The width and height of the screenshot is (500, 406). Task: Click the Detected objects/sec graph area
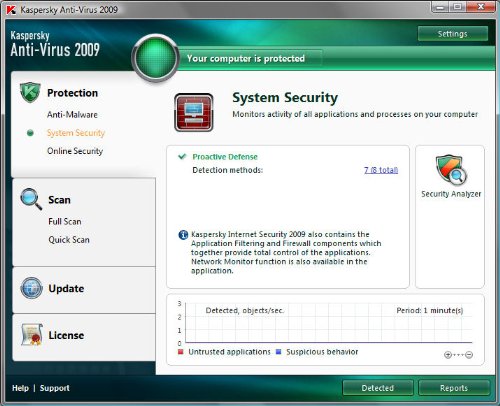click(x=328, y=323)
